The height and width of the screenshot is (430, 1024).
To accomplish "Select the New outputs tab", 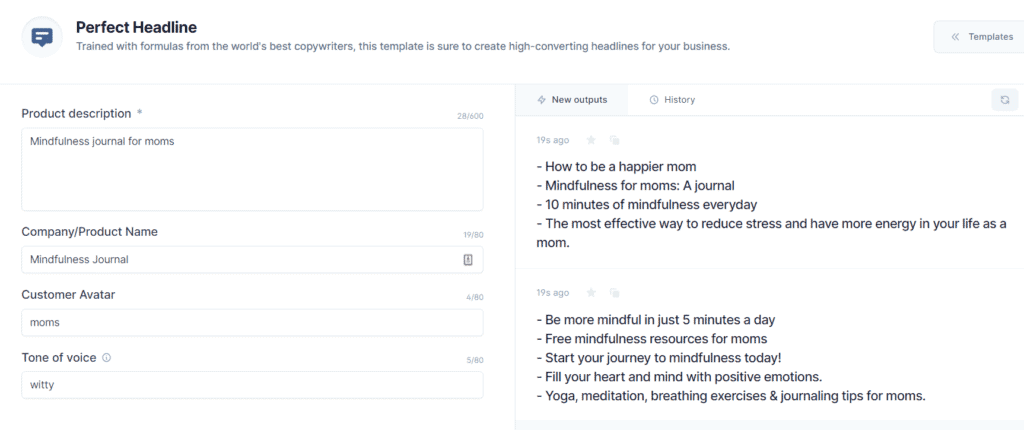I will (571, 100).
